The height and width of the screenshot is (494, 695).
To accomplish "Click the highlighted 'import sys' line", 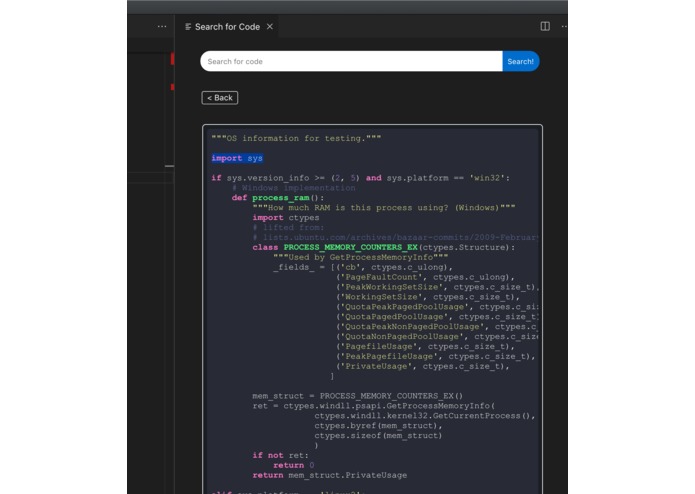I will tap(237, 158).
